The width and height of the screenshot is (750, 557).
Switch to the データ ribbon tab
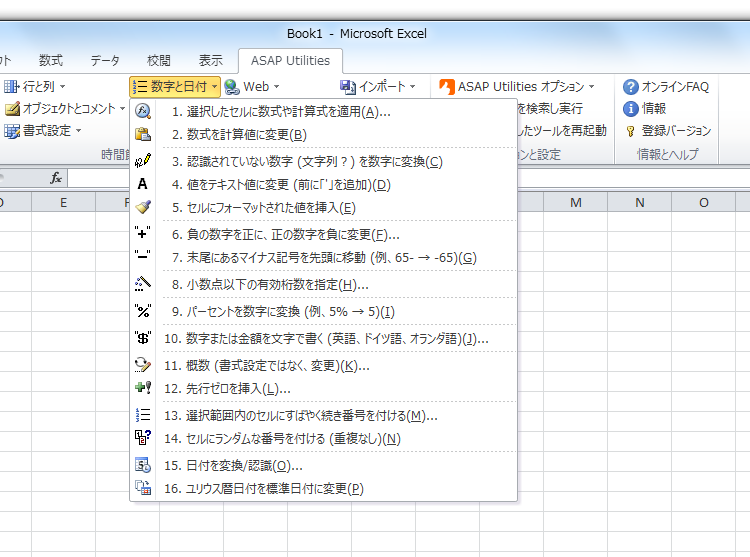(x=105, y=60)
